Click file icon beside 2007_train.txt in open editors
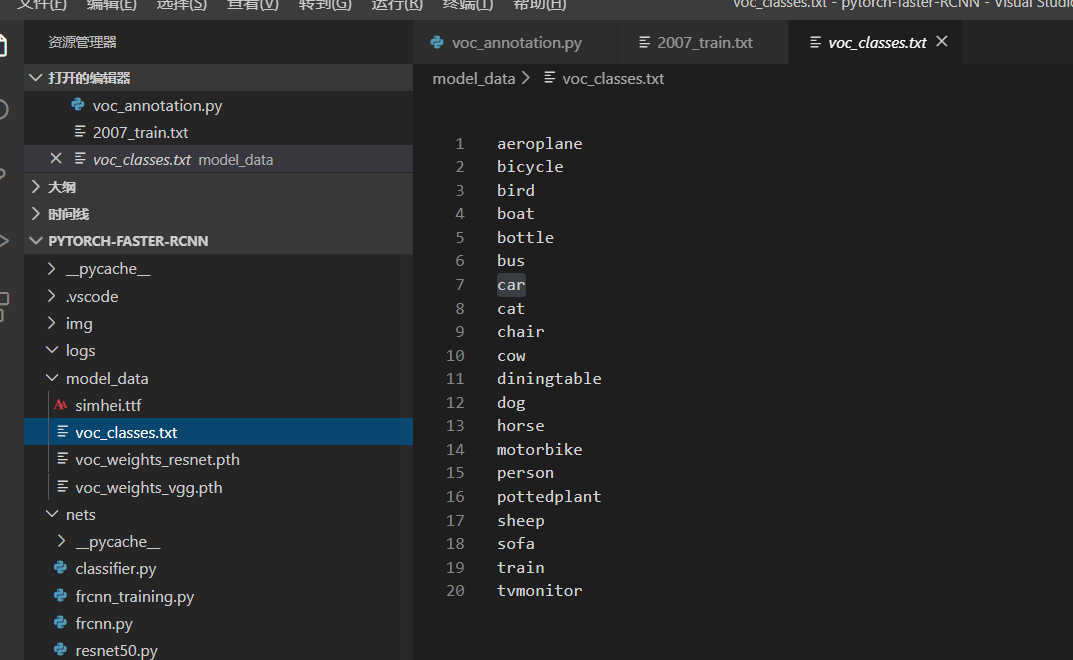 click(80, 131)
